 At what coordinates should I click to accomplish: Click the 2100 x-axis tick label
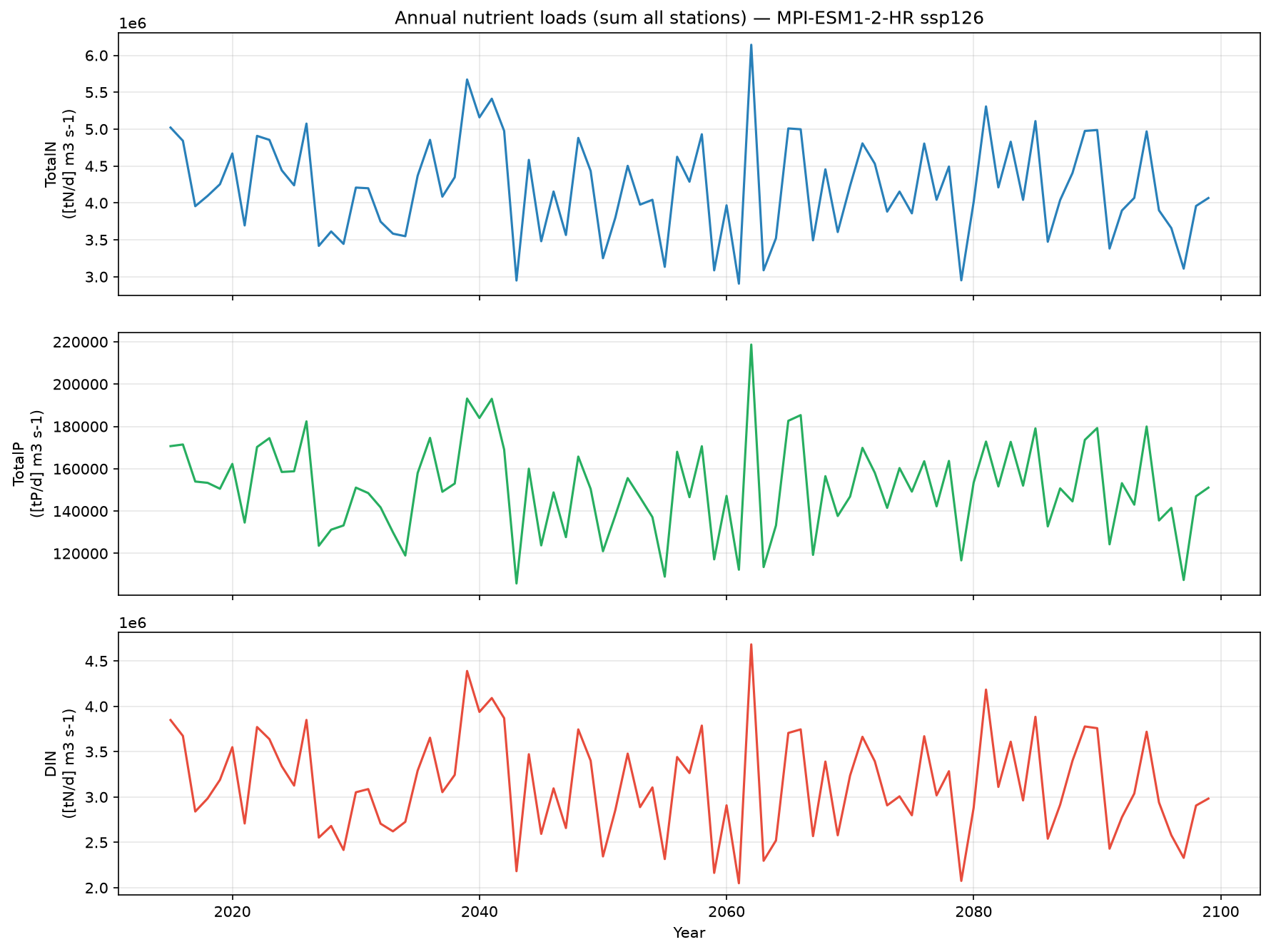pyautogui.click(x=1221, y=911)
